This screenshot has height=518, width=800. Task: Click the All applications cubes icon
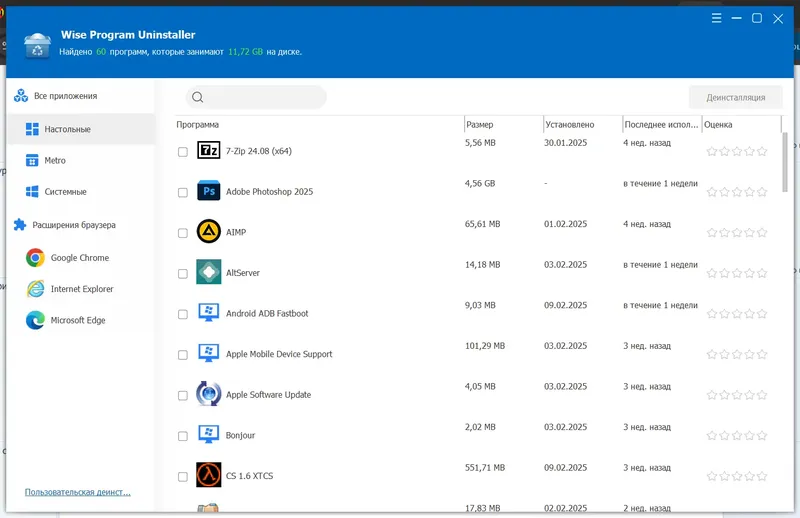coord(21,95)
